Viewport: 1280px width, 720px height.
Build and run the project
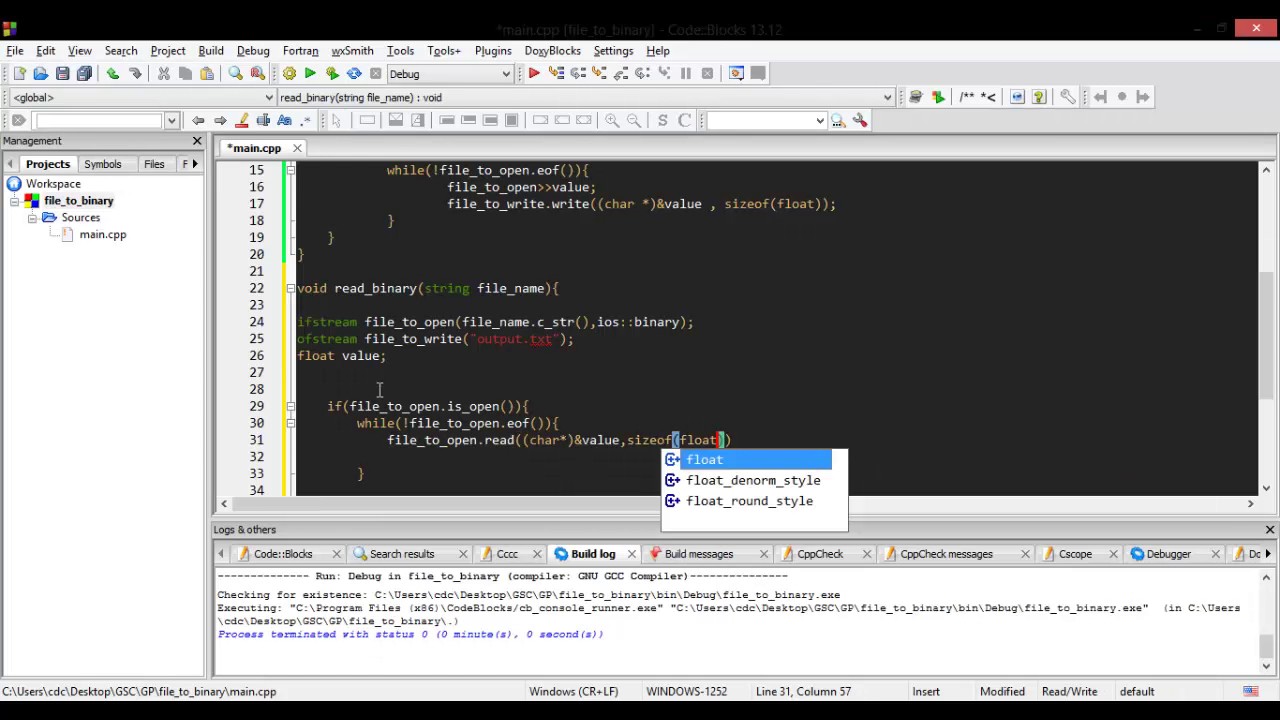[x=332, y=73]
